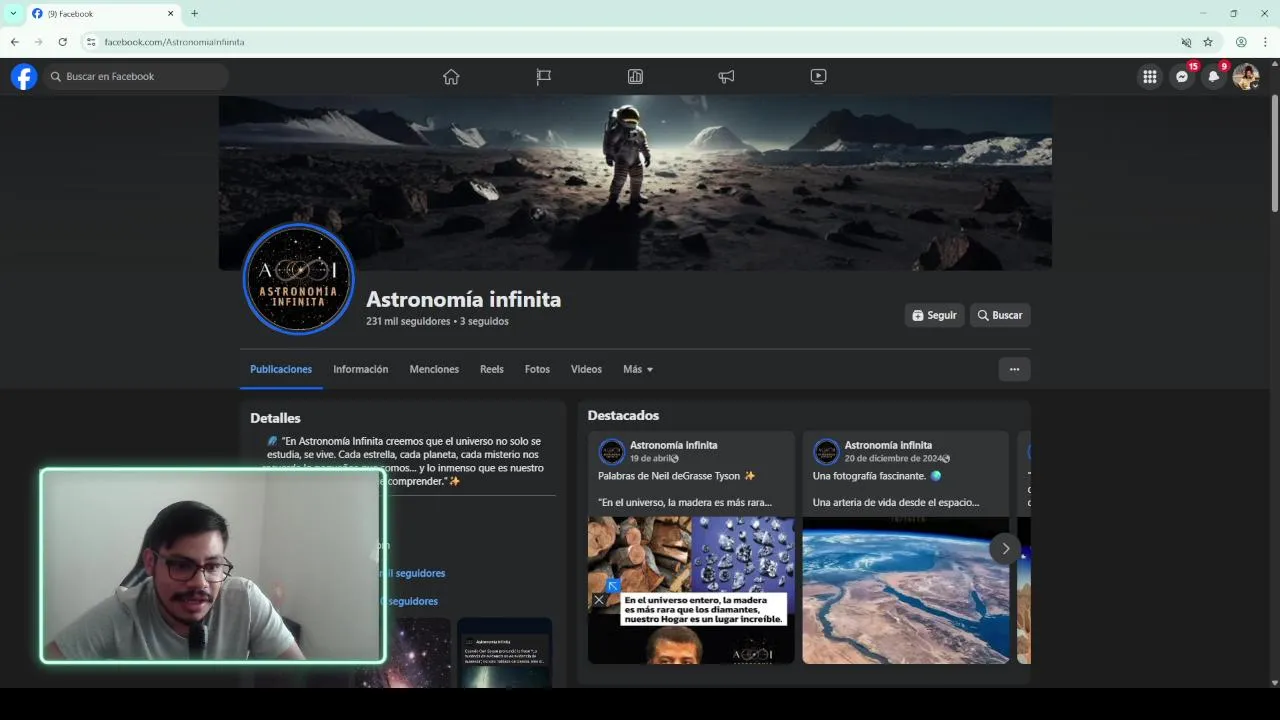Reload the current page
This screenshot has height=720, width=1280.
coord(62,42)
